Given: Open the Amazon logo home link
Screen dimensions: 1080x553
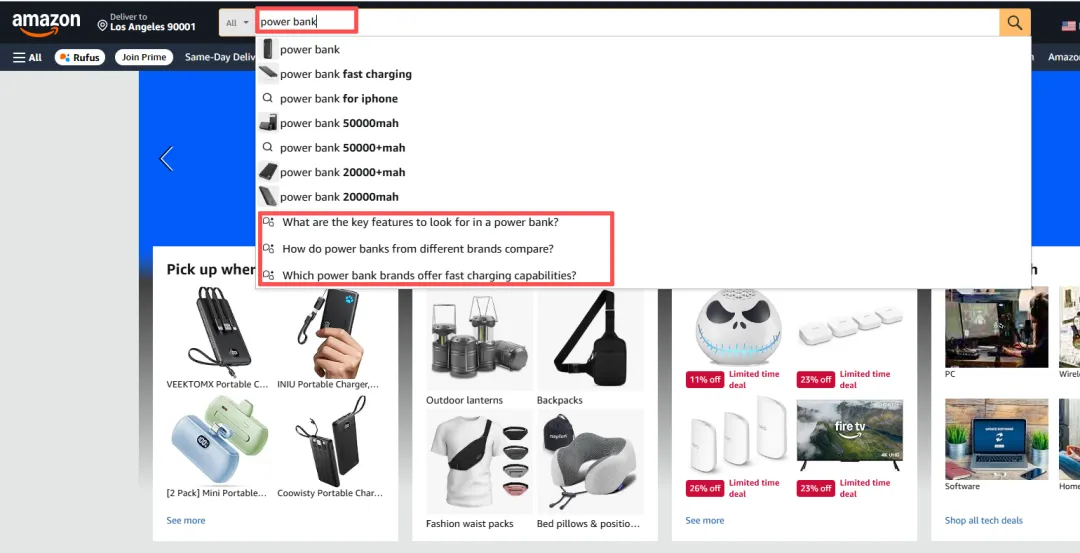Looking at the screenshot, I should 46,24.
